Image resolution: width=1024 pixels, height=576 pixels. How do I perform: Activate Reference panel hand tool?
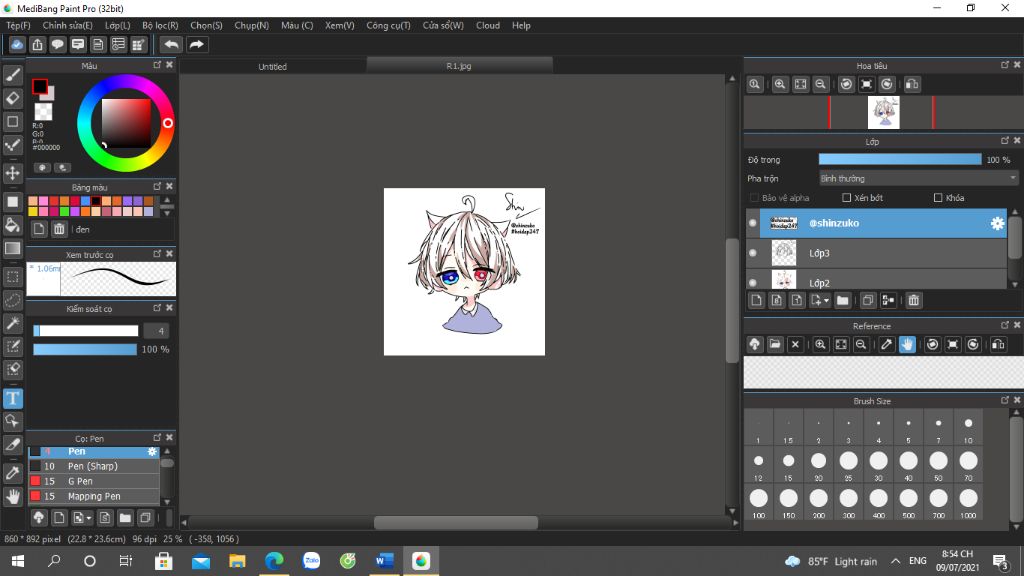tap(907, 344)
